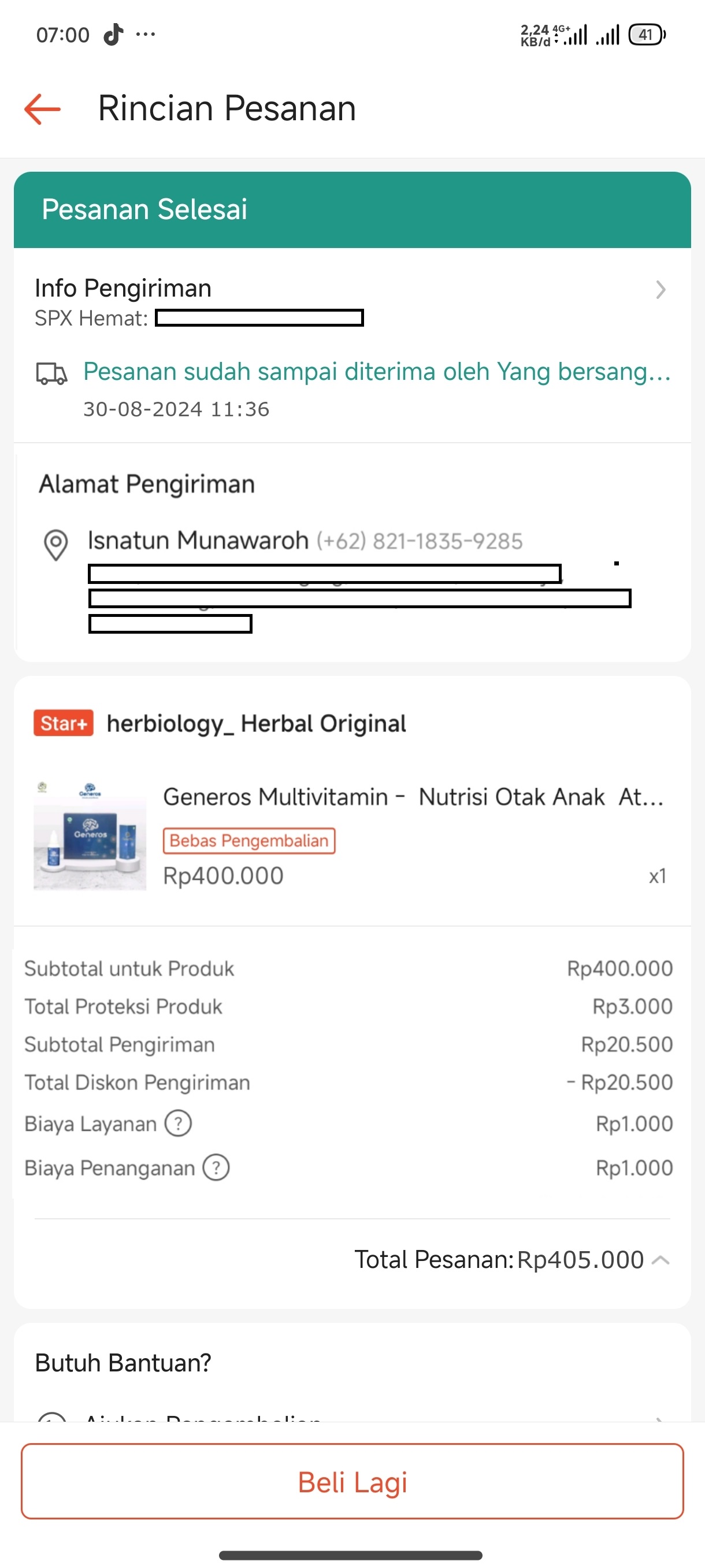Collapse the Total Pesanan breakdown arrow

tap(661, 1260)
